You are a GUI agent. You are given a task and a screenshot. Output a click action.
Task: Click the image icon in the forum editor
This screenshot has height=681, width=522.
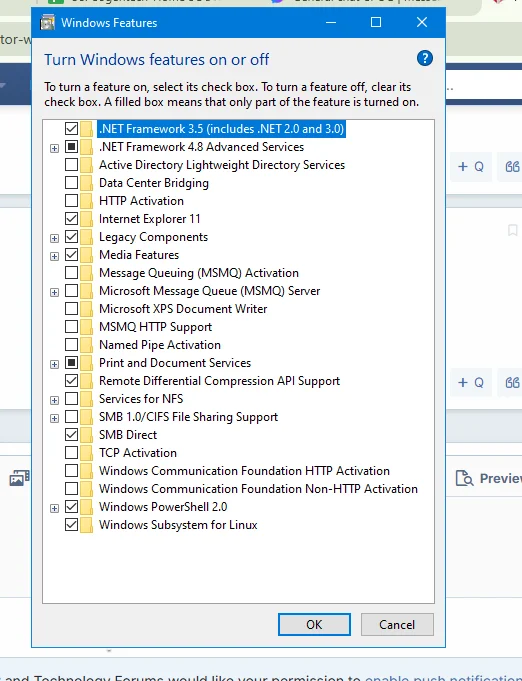(20, 478)
